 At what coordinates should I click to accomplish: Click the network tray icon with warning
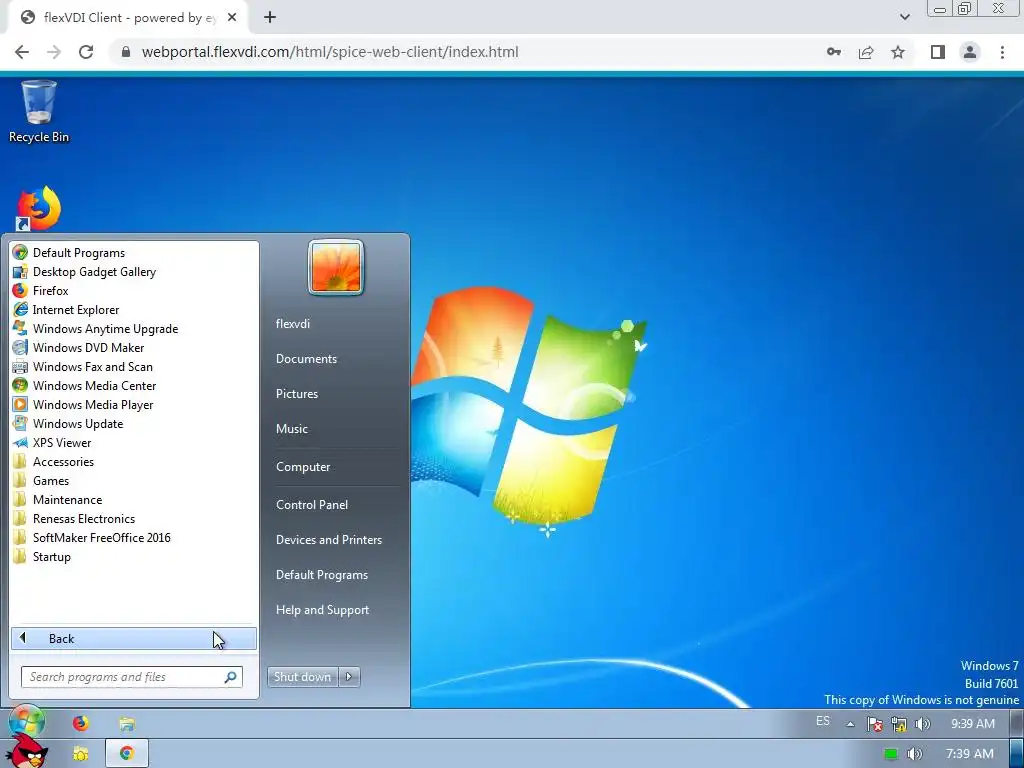click(x=899, y=724)
